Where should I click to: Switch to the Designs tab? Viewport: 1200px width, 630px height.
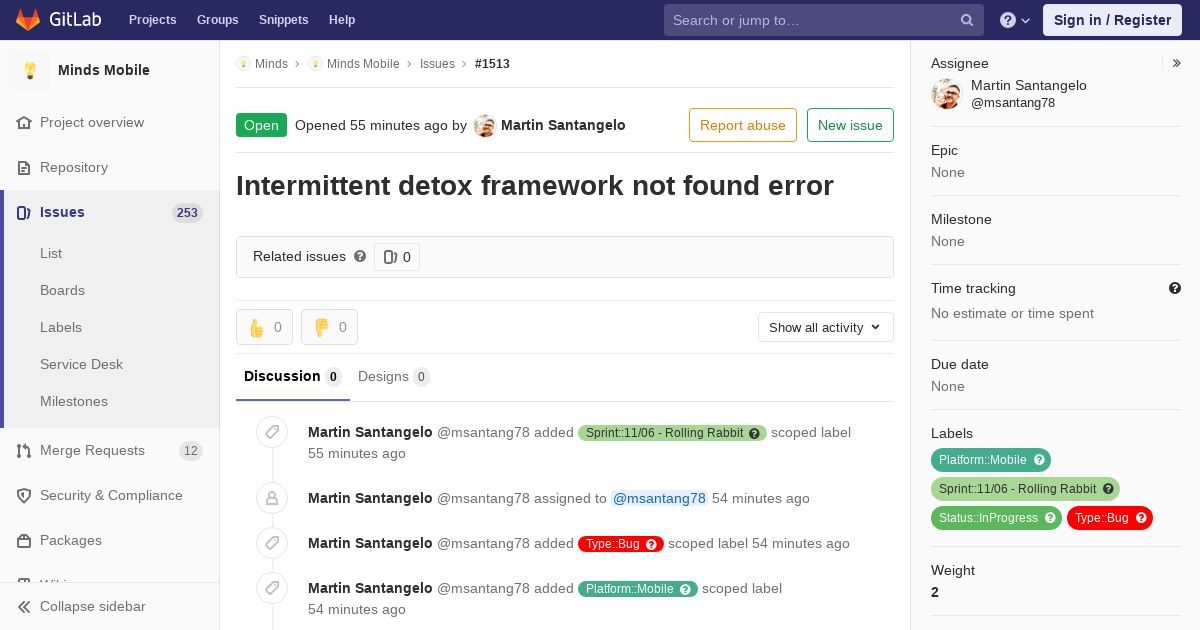coord(394,377)
